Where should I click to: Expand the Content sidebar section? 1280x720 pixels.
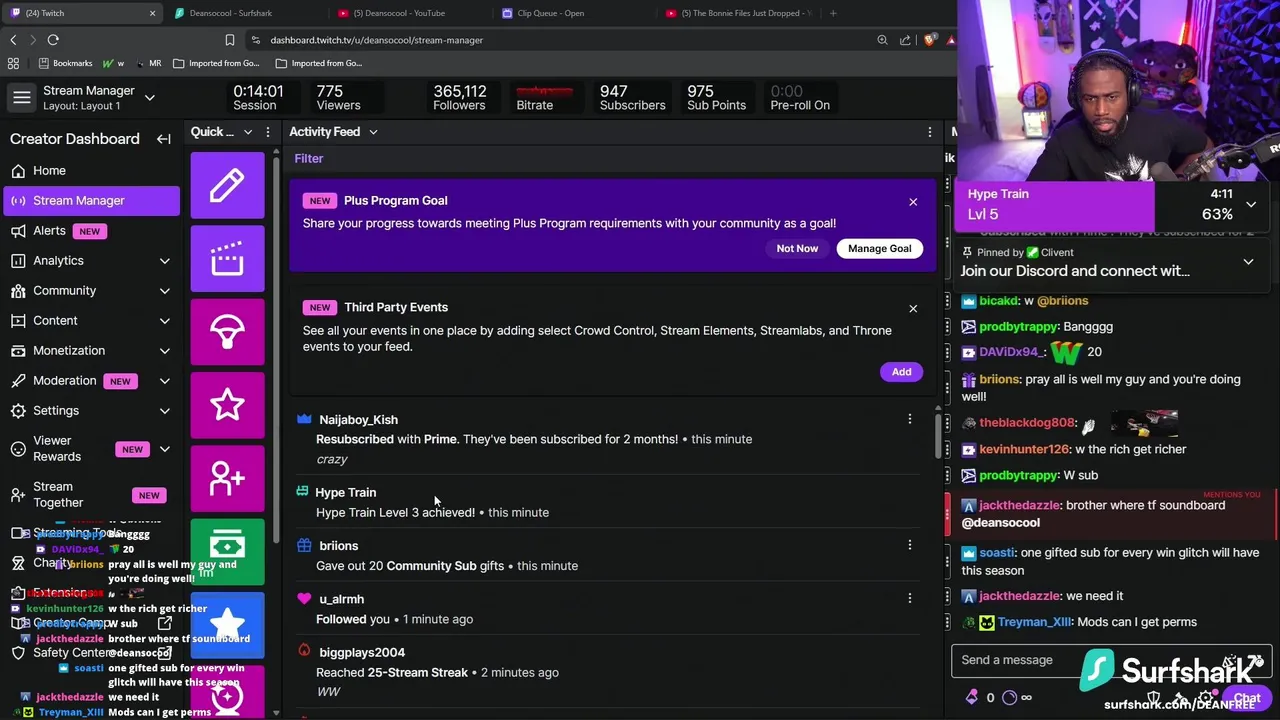pyautogui.click(x=164, y=321)
